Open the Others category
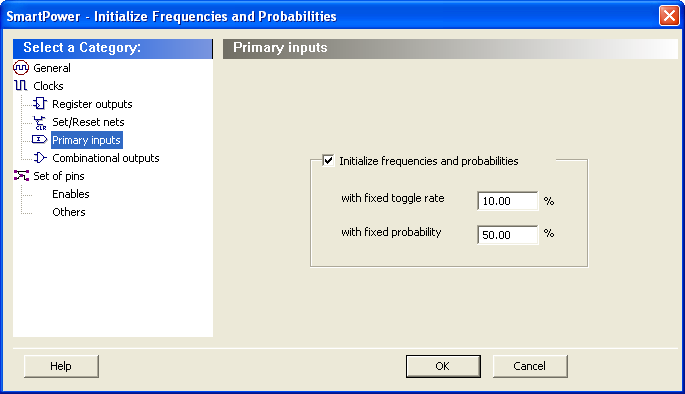 coord(69,212)
